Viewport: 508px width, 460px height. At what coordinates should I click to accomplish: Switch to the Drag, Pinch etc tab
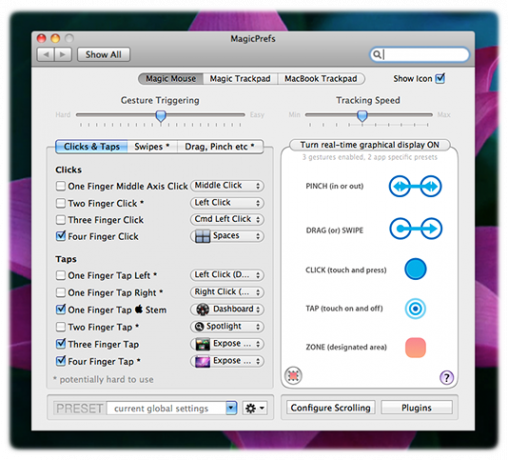220,147
